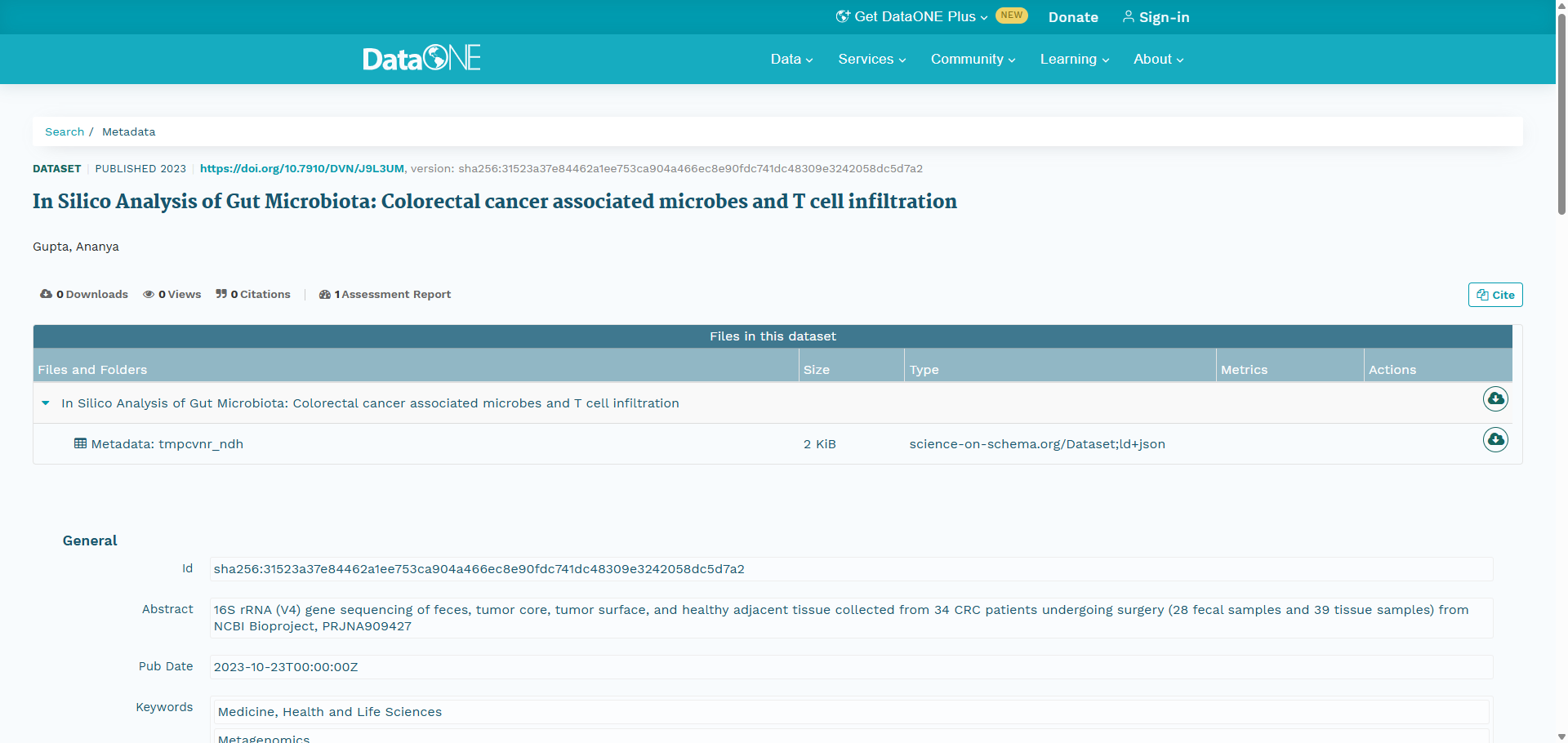Open the Learning menu
Viewport: 1568px width, 743px height.
pyautogui.click(x=1074, y=59)
